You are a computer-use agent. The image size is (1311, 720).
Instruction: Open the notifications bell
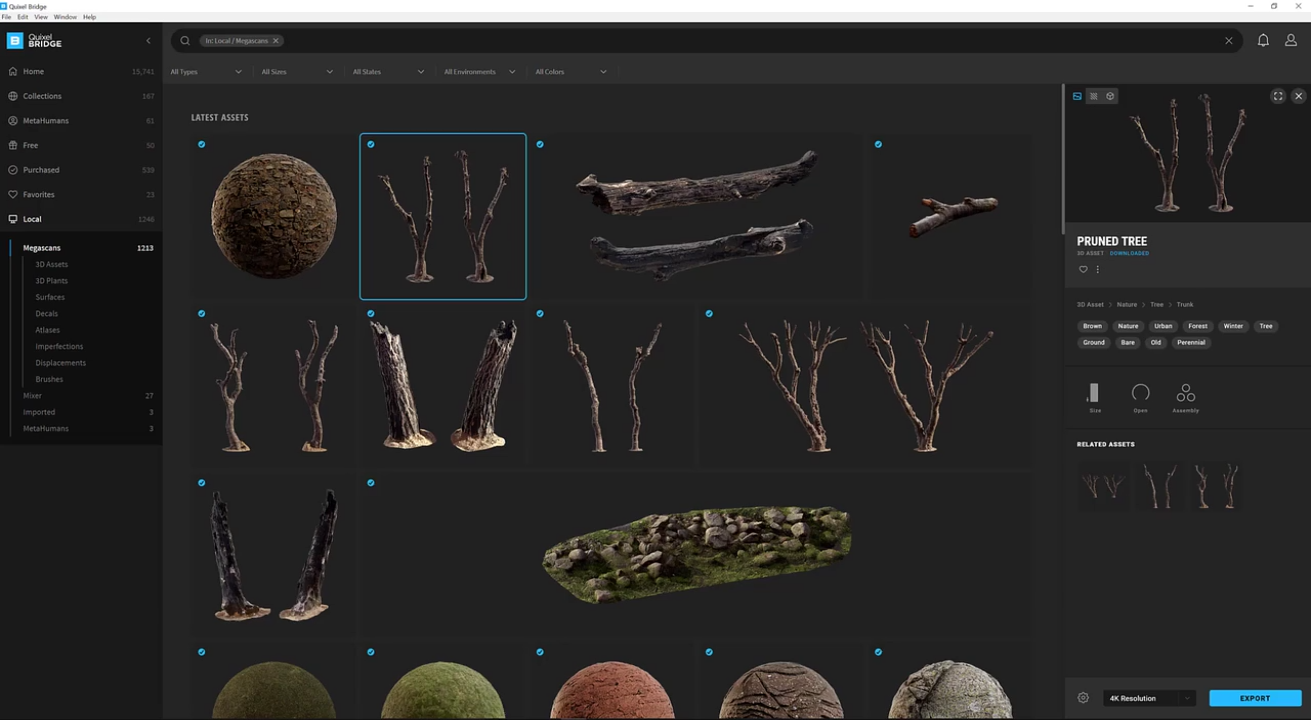tap(1263, 41)
